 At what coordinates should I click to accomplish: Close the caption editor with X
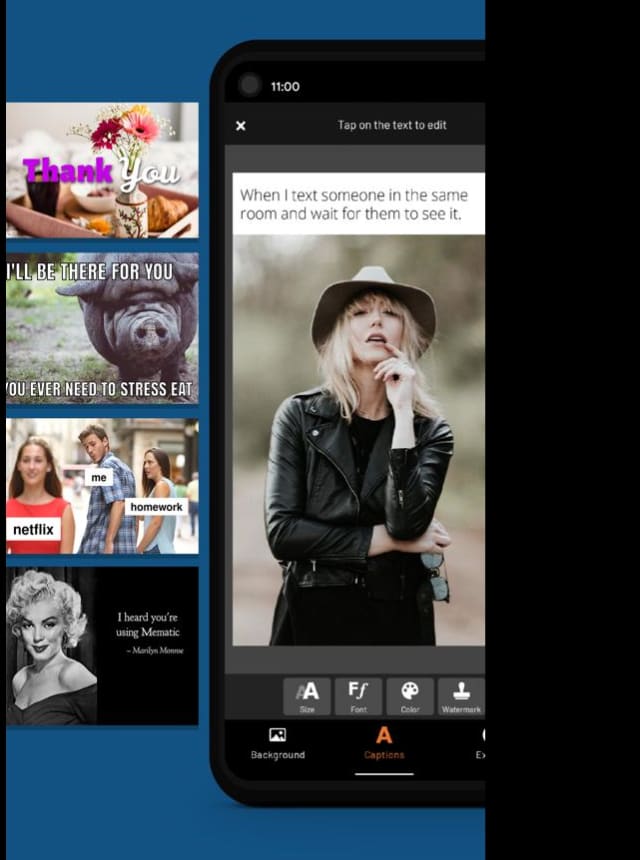(x=240, y=126)
